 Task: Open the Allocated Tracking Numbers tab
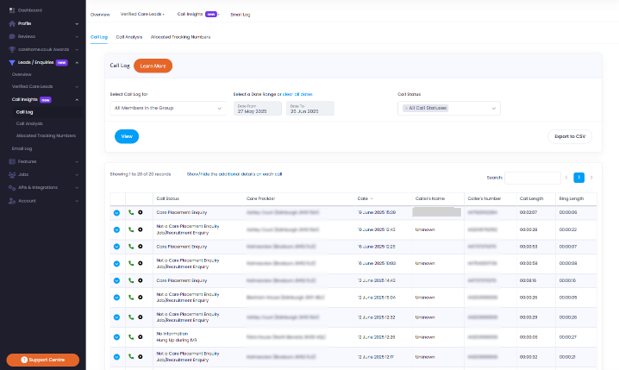tap(180, 37)
